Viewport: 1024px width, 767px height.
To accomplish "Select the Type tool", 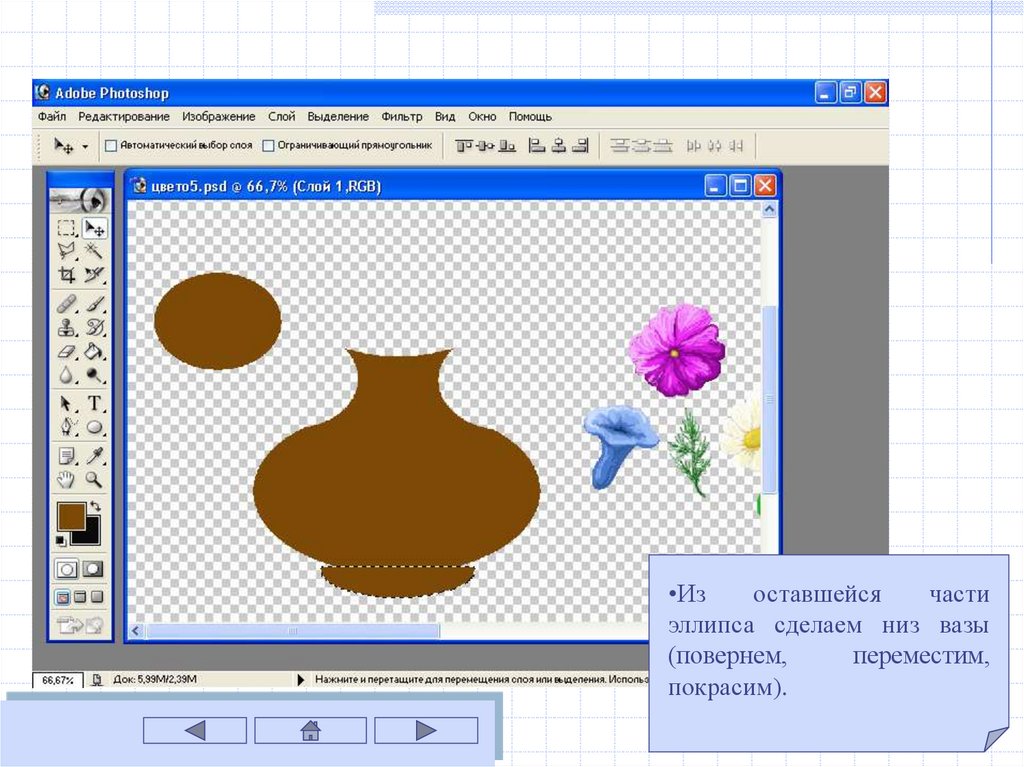I will coord(94,403).
